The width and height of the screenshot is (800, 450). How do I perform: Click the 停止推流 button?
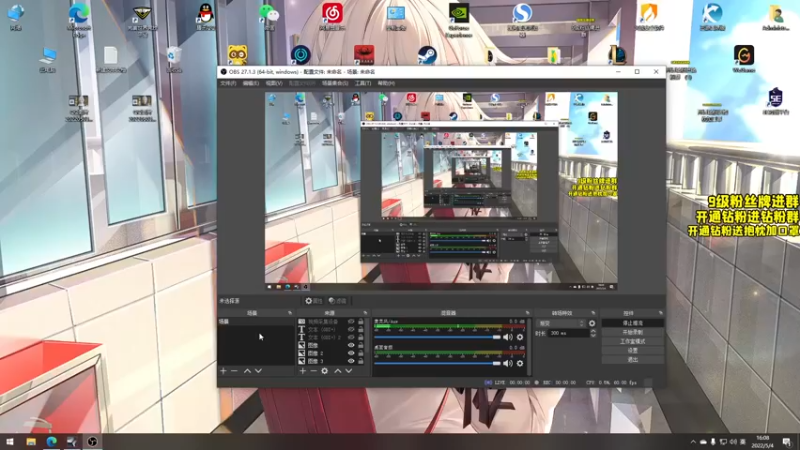(x=633, y=323)
